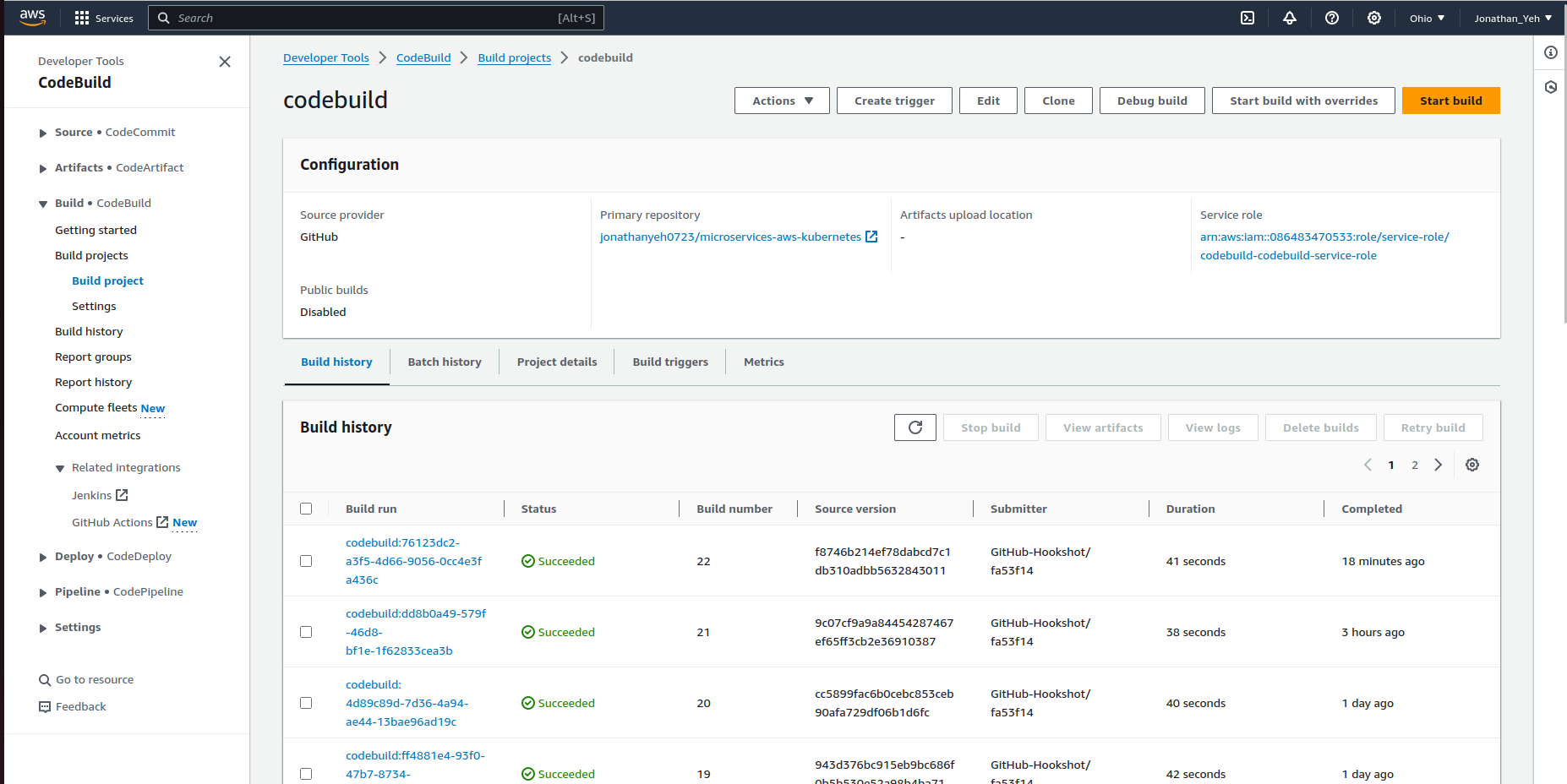Open build run codebuild:76123dc2 link

(414, 561)
